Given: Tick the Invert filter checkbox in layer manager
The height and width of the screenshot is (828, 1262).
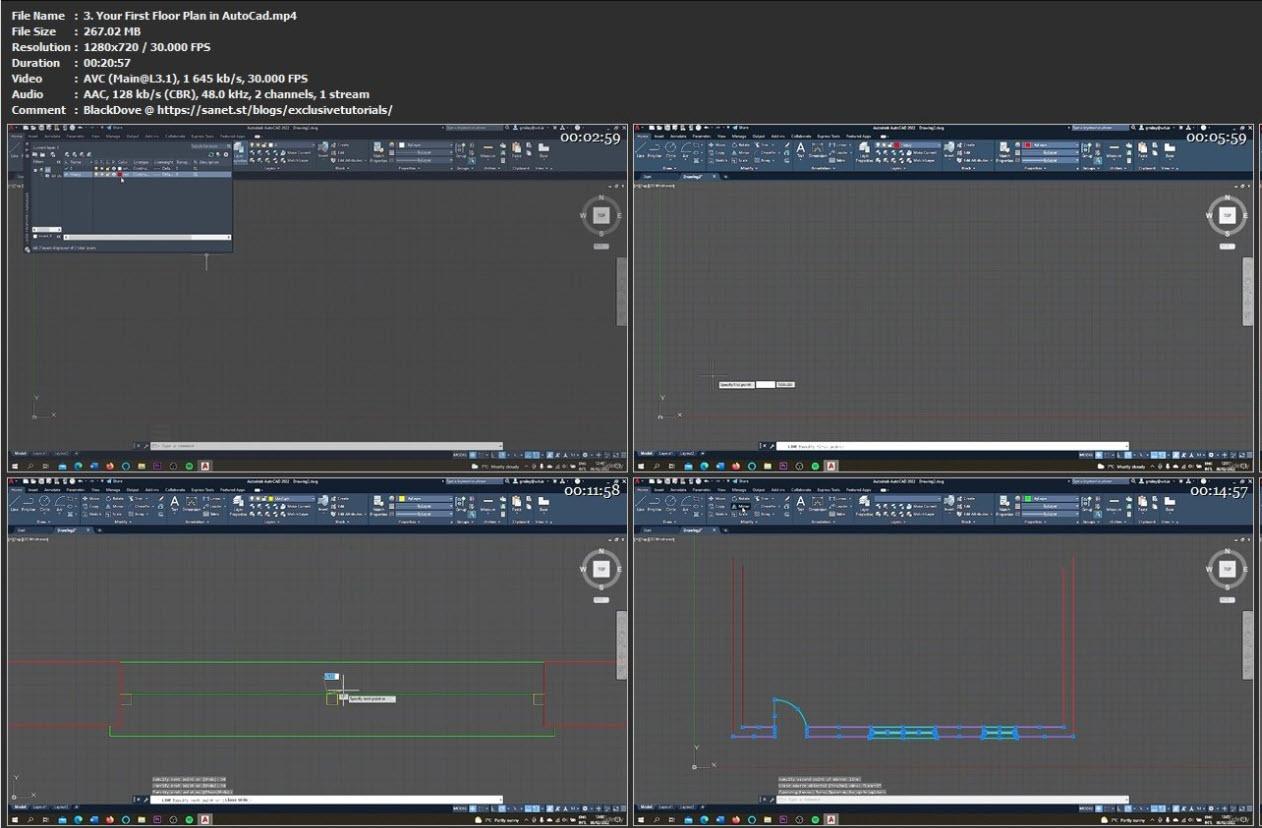Looking at the screenshot, I should 36,236.
